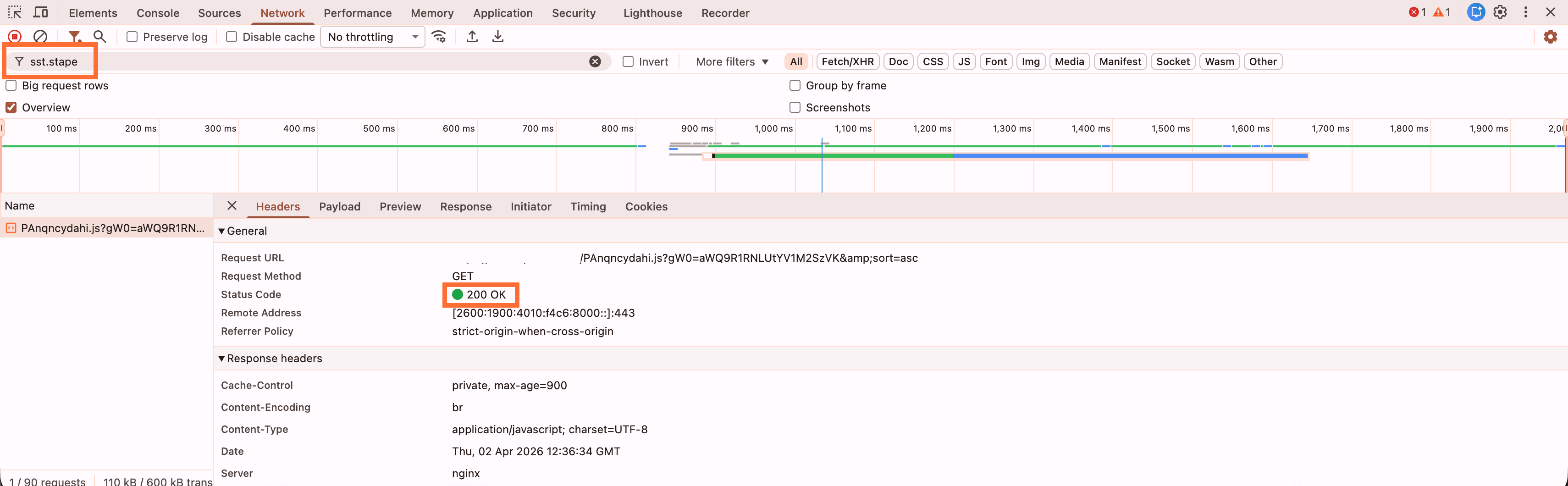Select the inspect element picker icon
The width and height of the screenshot is (1568, 486).
tap(15, 13)
